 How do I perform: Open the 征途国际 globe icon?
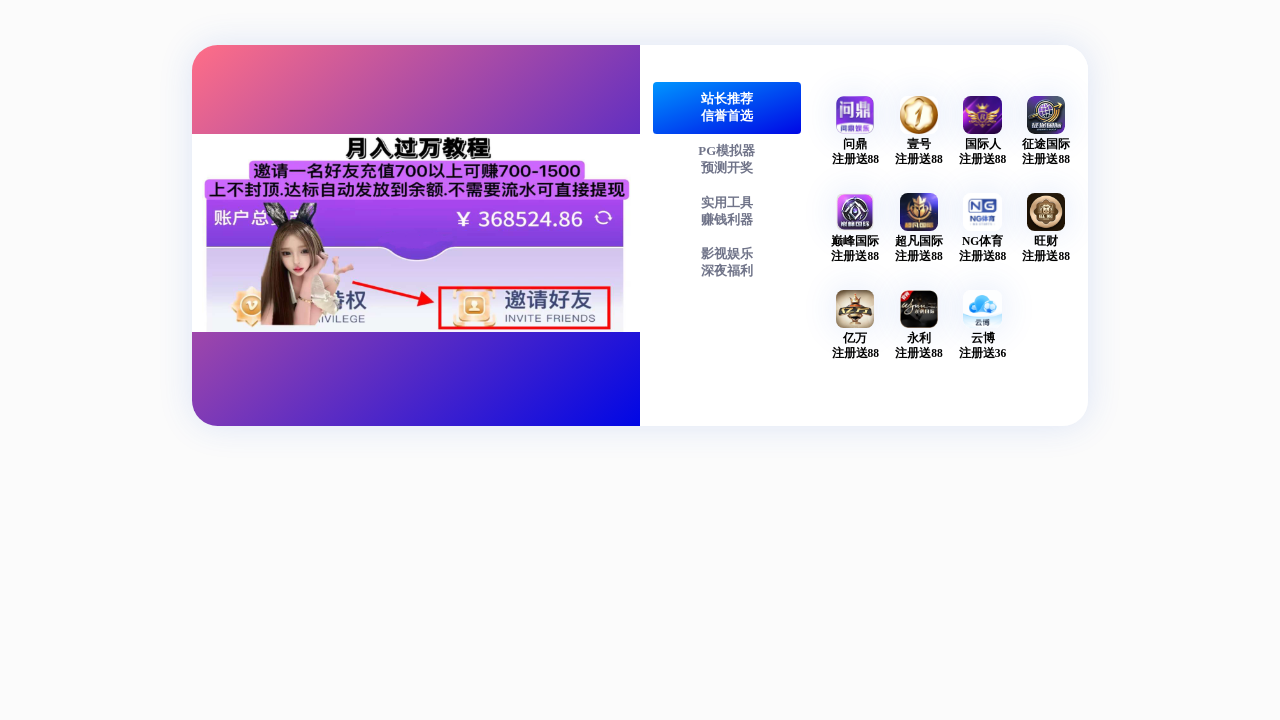point(1046,115)
